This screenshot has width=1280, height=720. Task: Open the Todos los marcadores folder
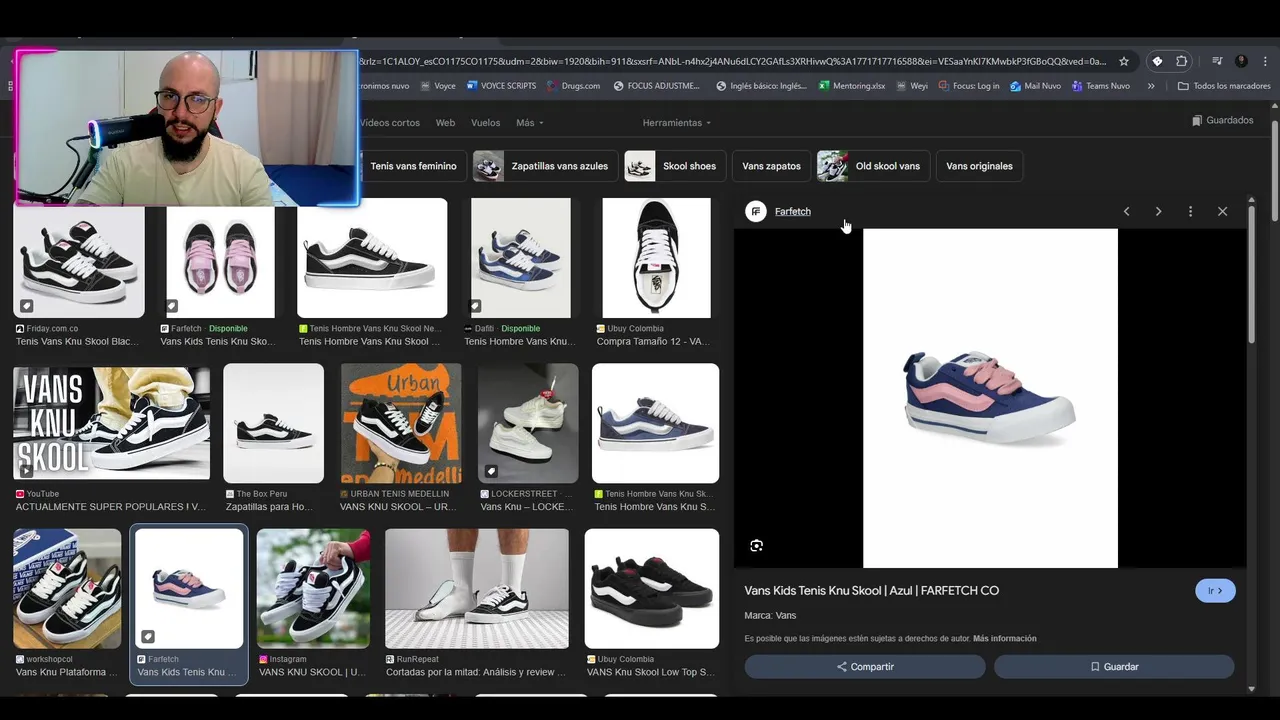pos(1224,86)
